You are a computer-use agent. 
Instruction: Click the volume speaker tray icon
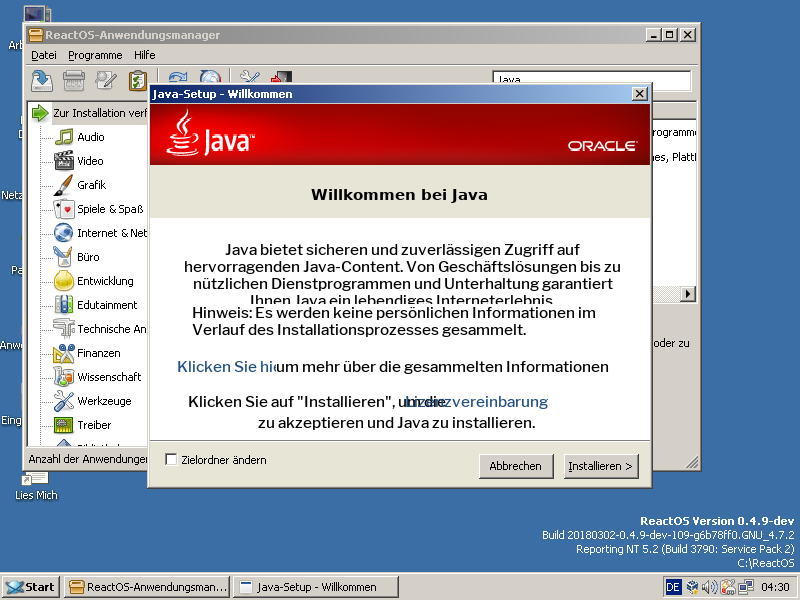[x=710, y=587]
